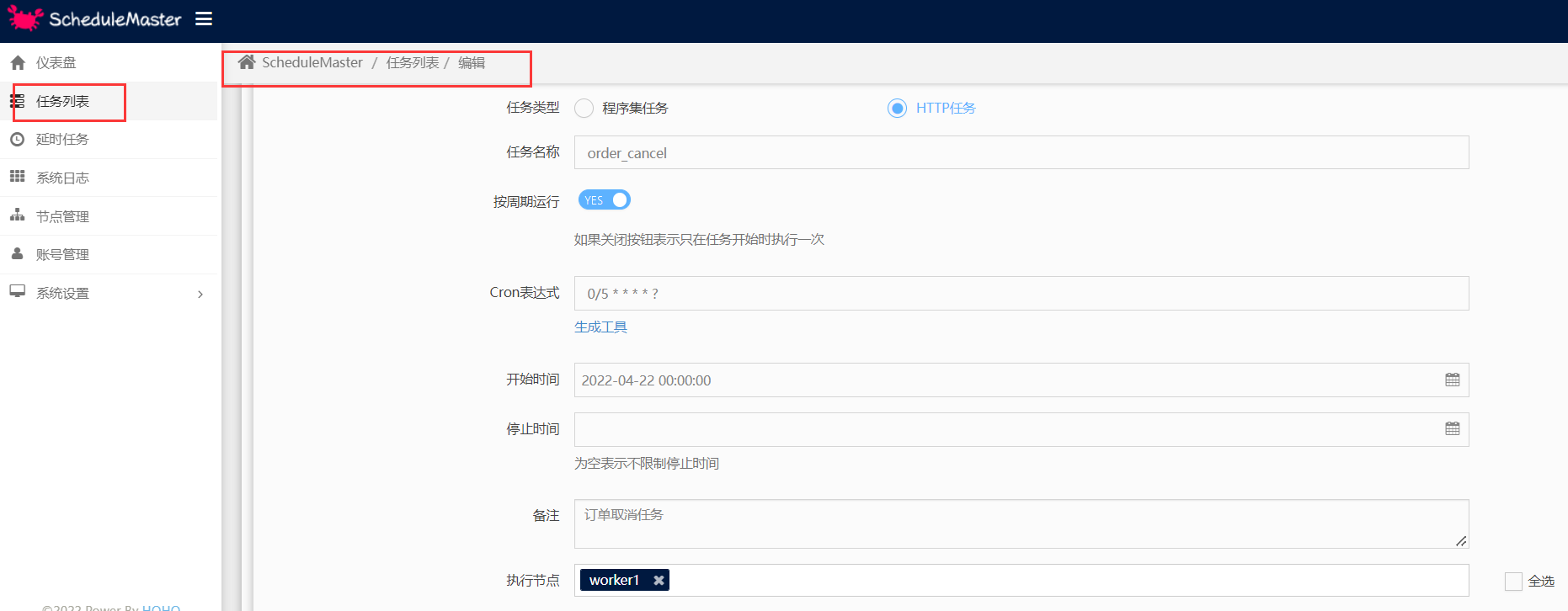Screen dimensions: 1568x611
Task: Click the ScheduleMaster crab logo
Action: (25, 18)
